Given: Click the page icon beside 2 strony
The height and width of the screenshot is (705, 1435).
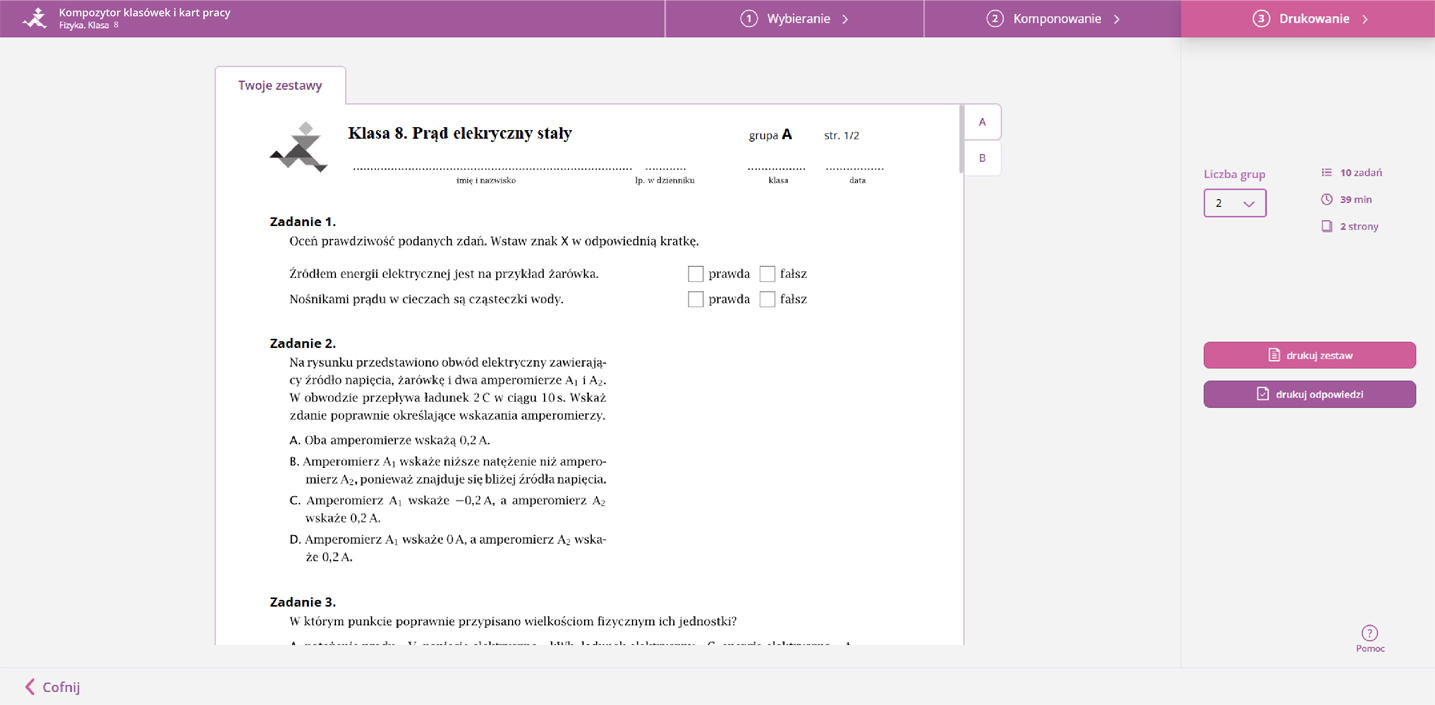Looking at the screenshot, I should [1327, 226].
